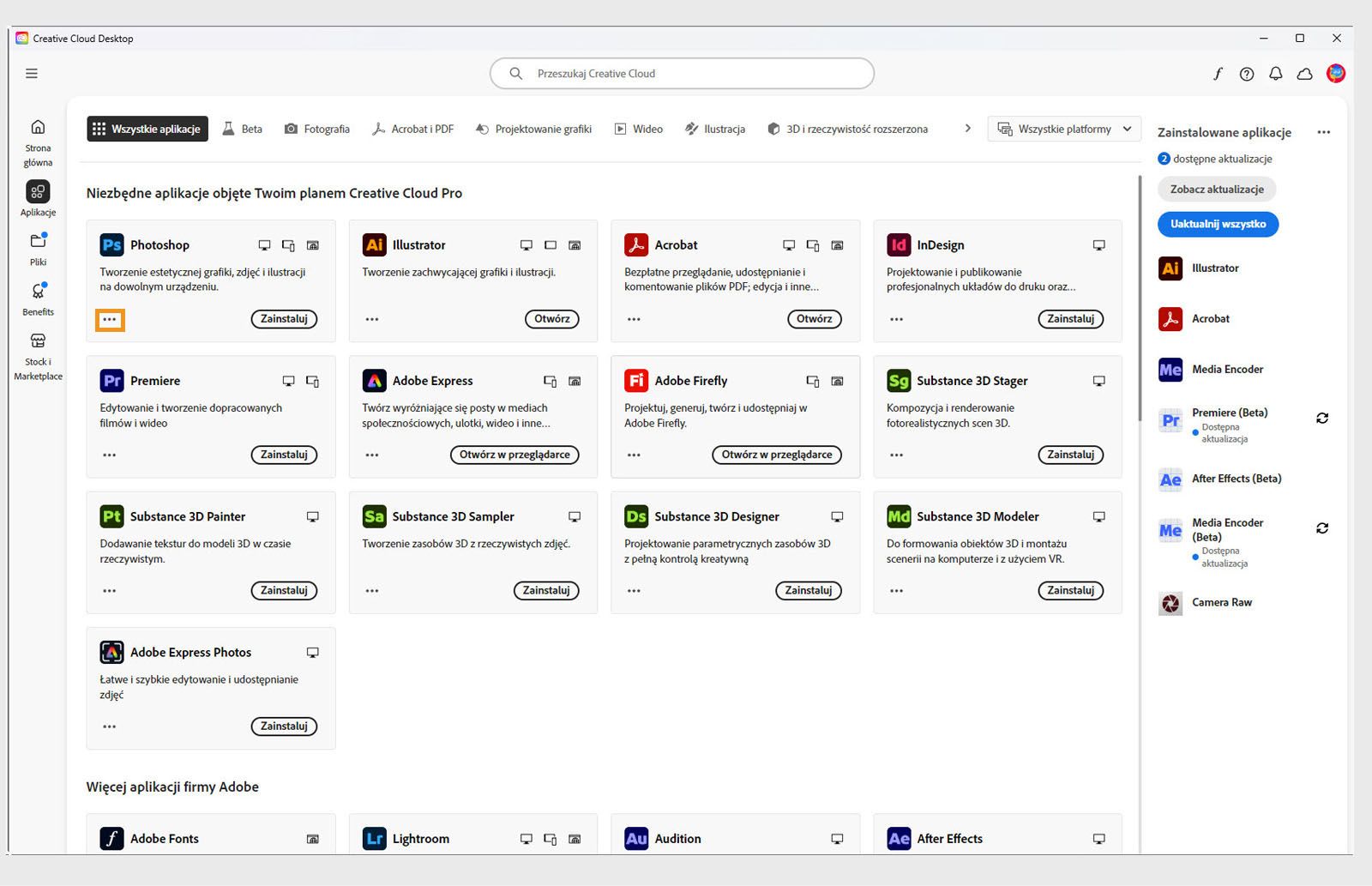The width and height of the screenshot is (1372, 886).
Task: Open the notifications bell icon
Action: tap(1276, 74)
